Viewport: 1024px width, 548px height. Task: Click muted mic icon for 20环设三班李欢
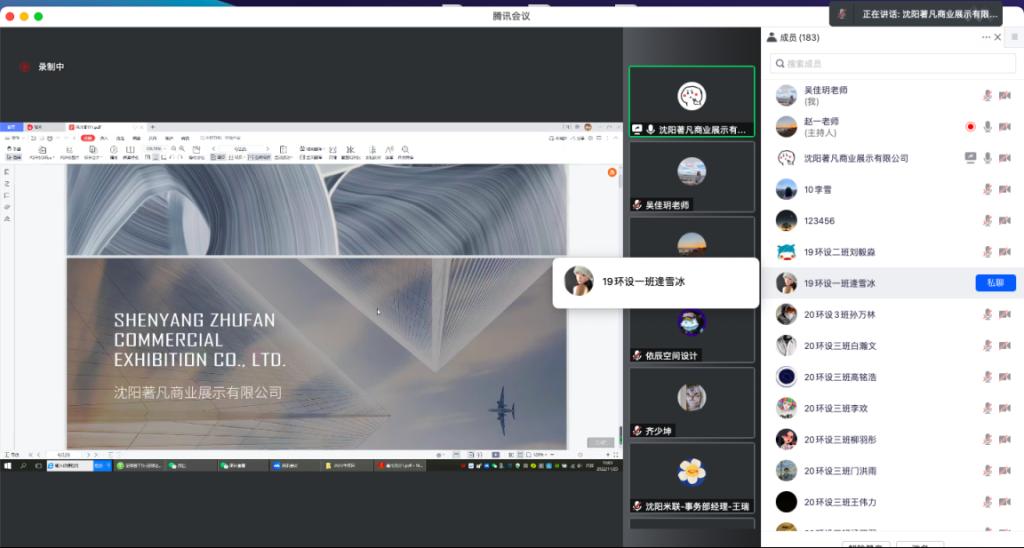[x=987, y=408]
